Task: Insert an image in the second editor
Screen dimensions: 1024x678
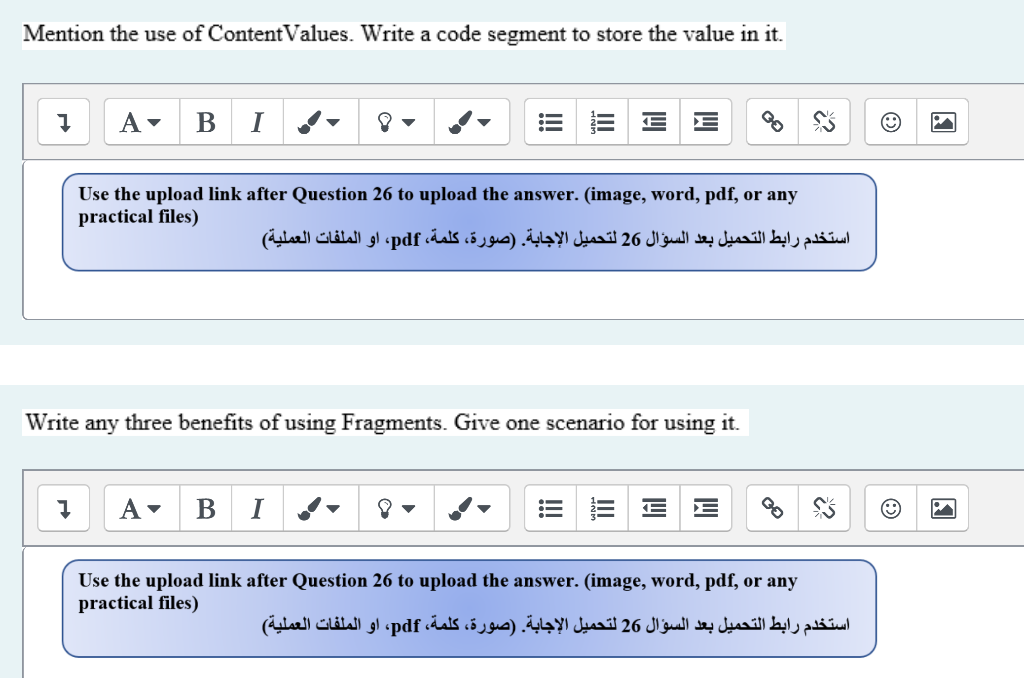Action: tap(942, 508)
